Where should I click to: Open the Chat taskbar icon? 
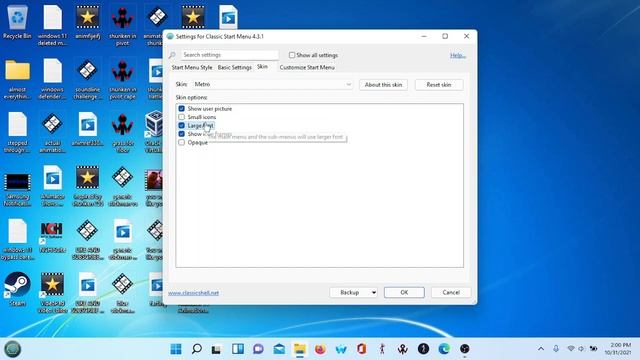point(258,349)
